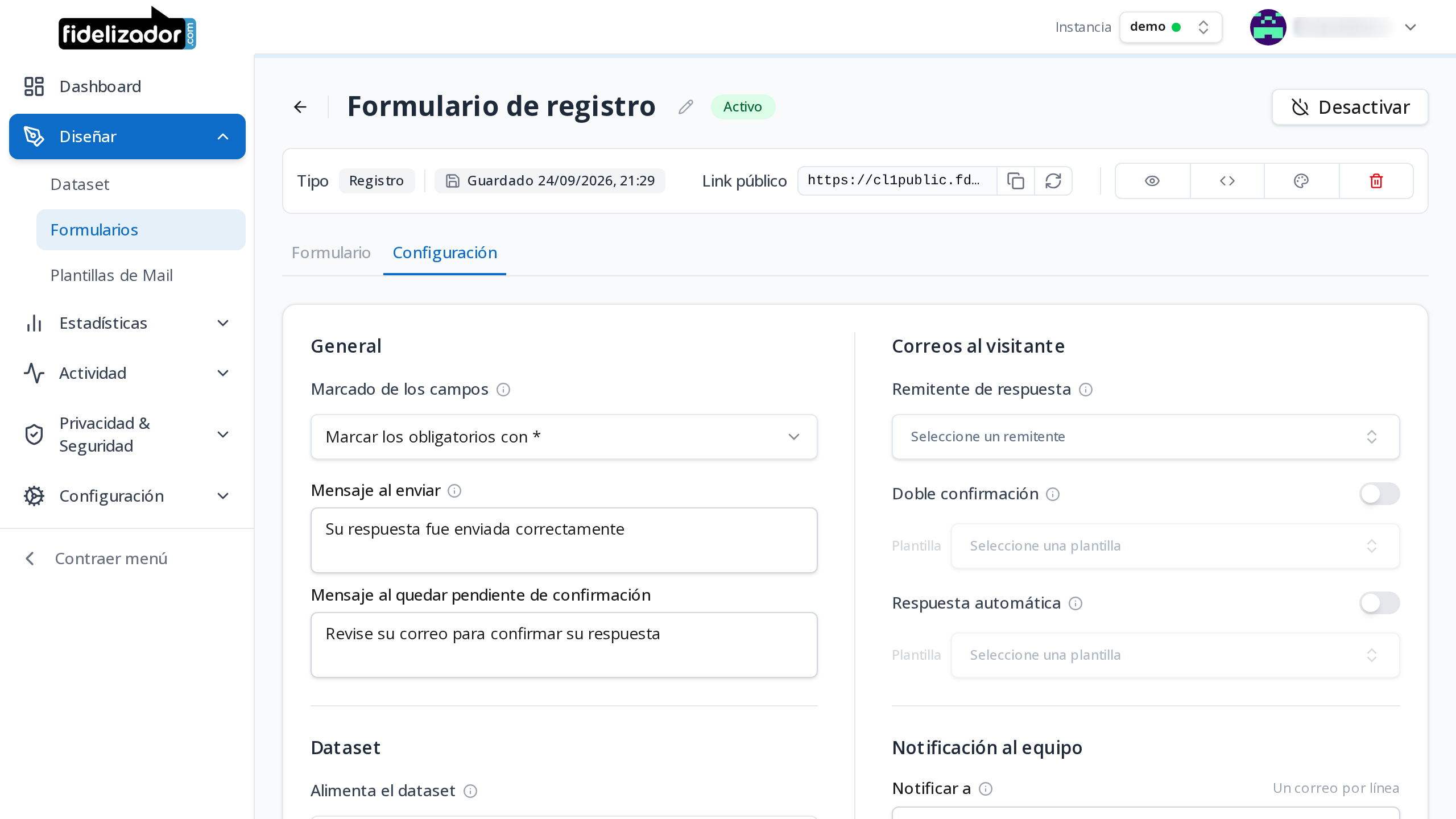The height and width of the screenshot is (819, 1456).
Task: Copy the public link
Action: [1016, 181]
